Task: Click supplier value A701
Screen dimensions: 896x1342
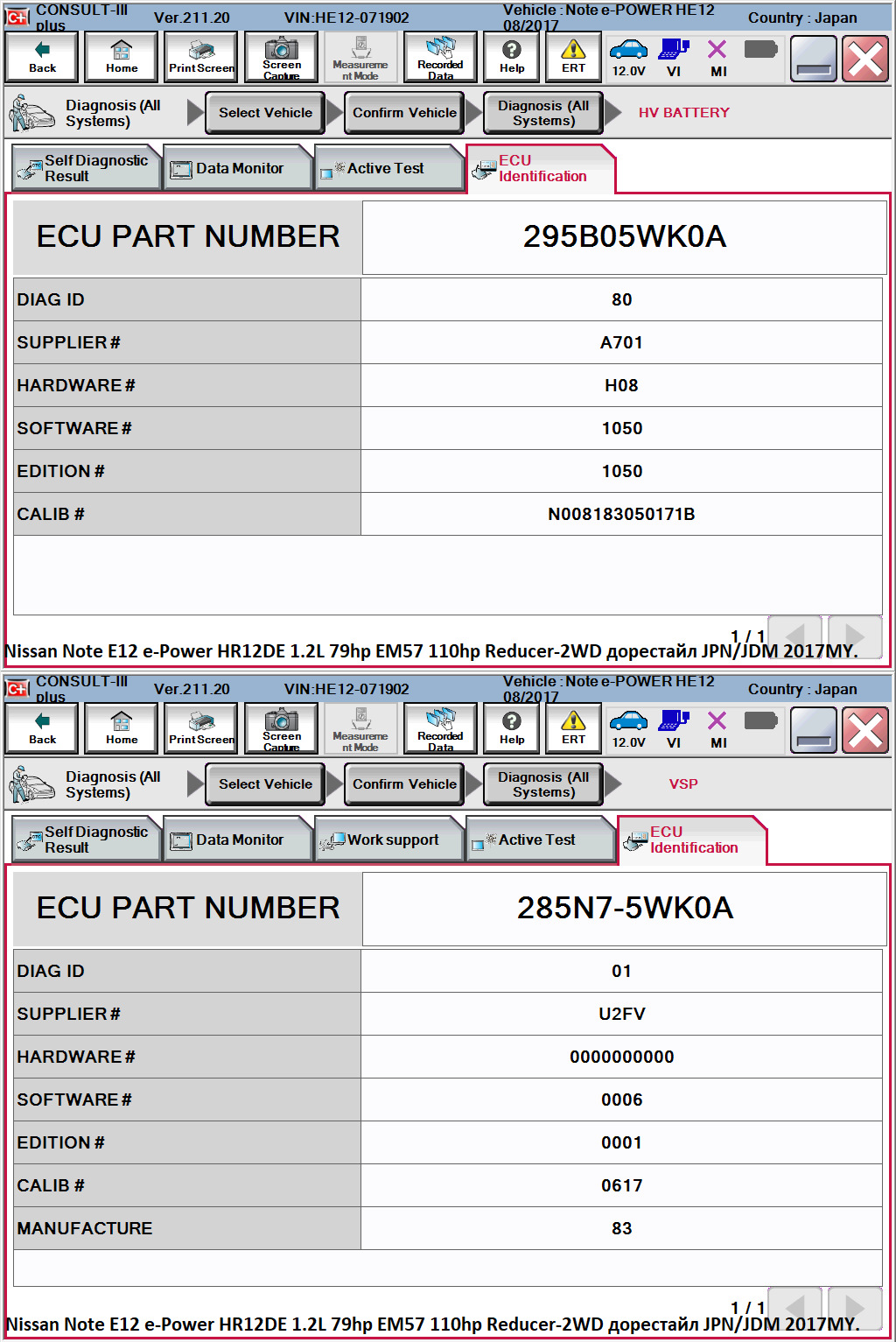Action: 621,342
